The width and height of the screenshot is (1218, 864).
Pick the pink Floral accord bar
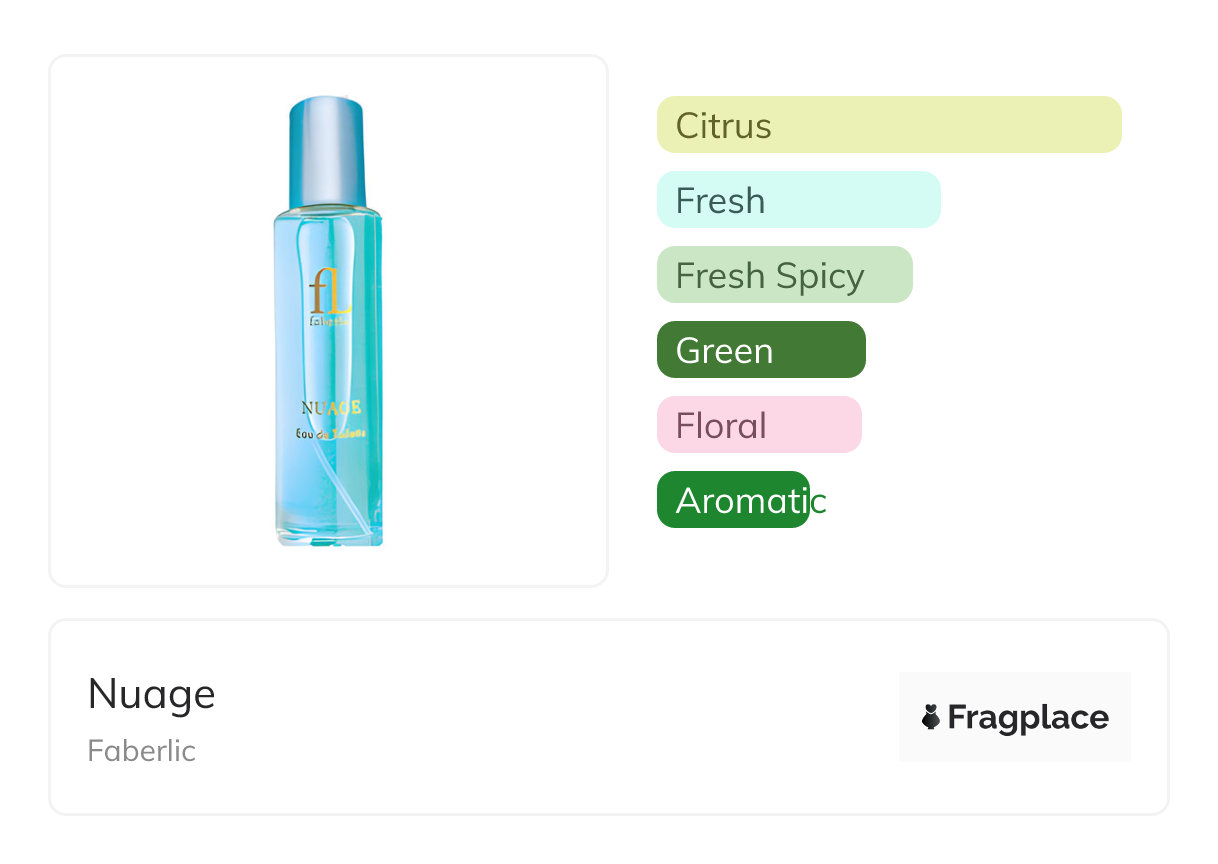[x=758, y=425]
